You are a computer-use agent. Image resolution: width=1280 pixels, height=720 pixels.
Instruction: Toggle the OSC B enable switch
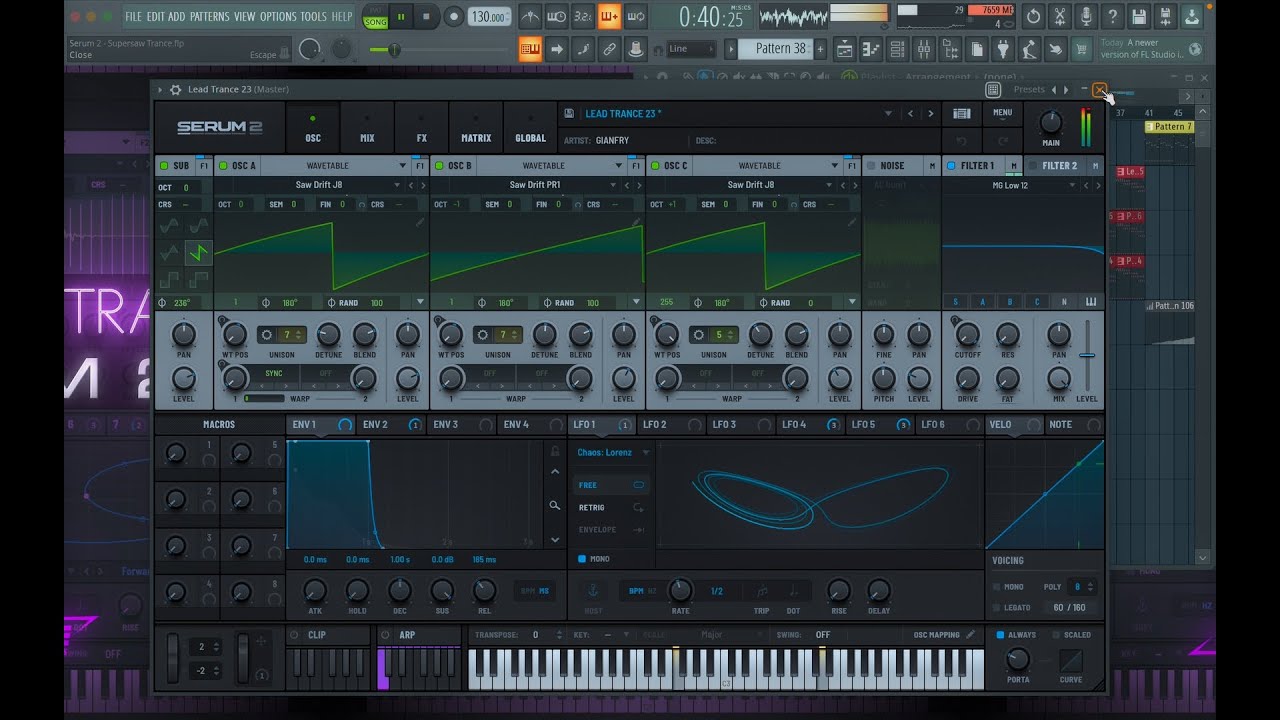(x=439, y=166)
